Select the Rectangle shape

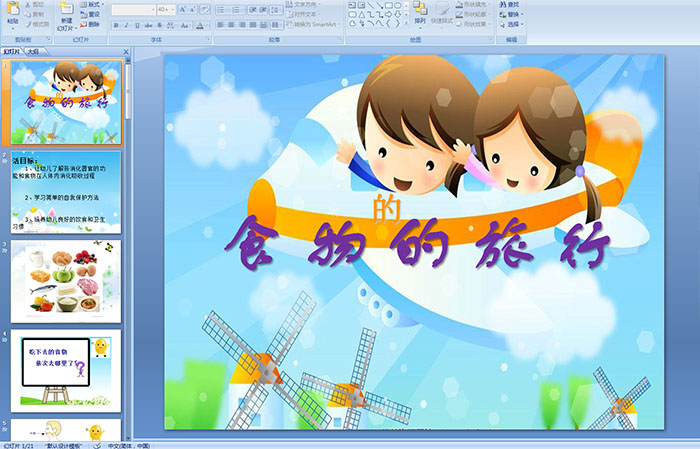[388, 5]
